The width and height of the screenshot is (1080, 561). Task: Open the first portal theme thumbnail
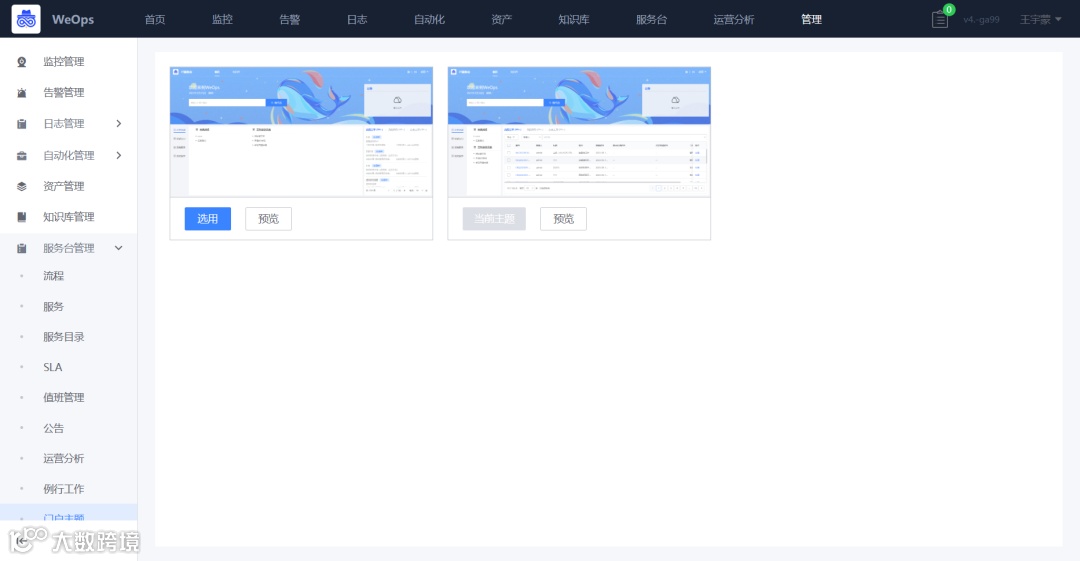[x=301, y=132]
